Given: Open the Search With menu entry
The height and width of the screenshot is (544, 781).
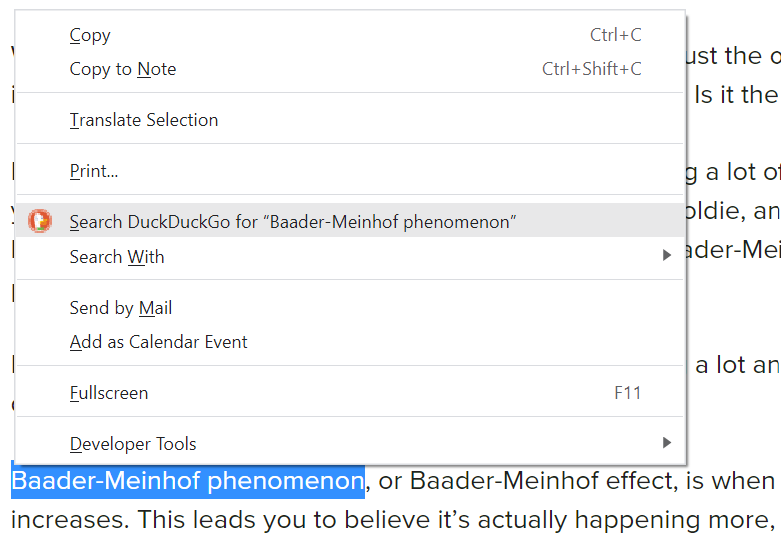Looking at the screenshot, I should click(350, 257).
